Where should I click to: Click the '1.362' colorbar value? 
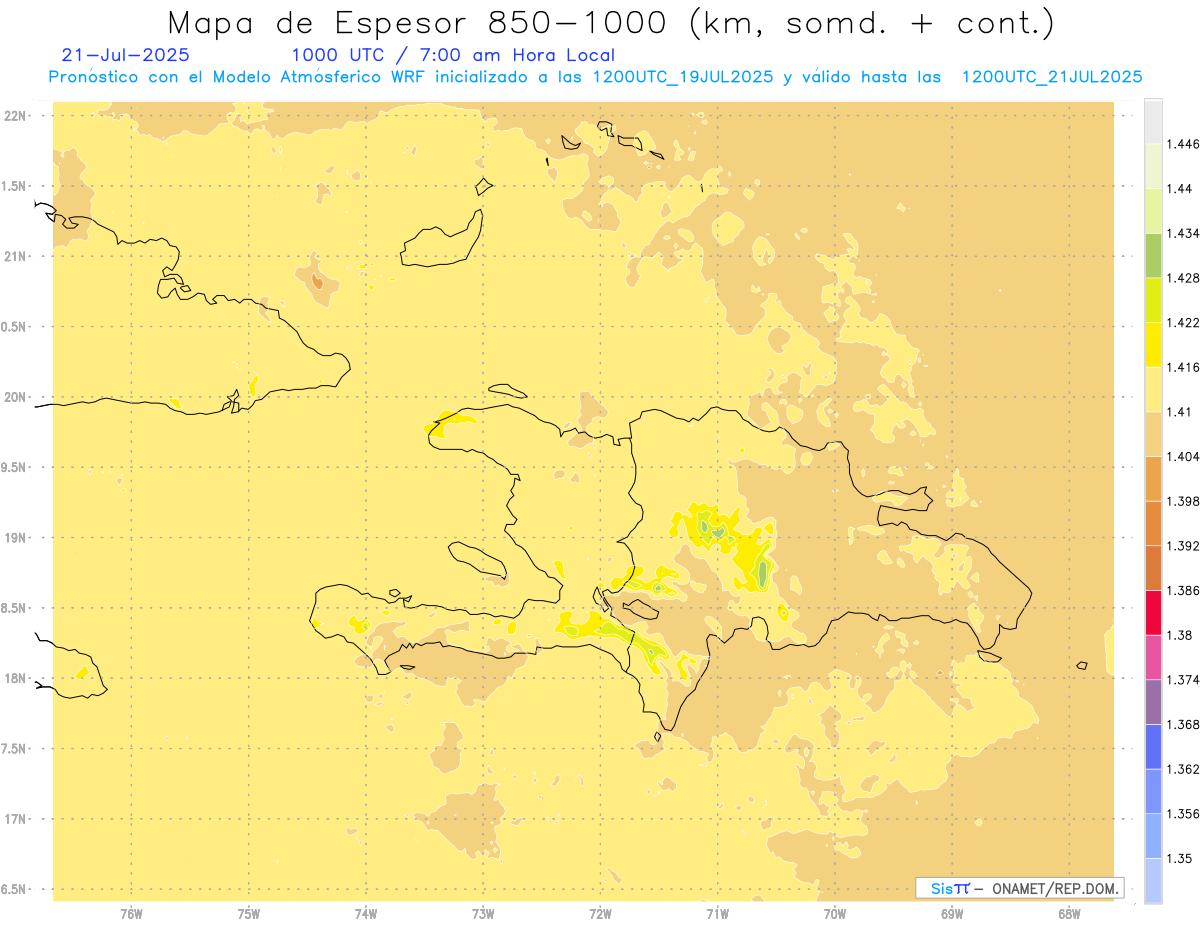1183,769
